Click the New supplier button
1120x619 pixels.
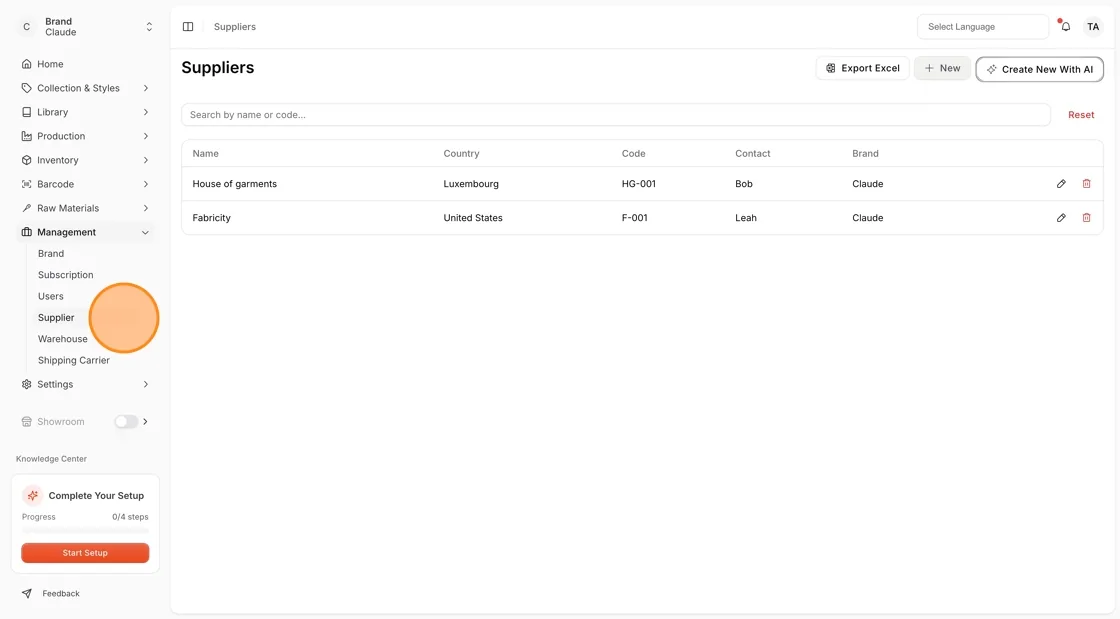[x=942, y=68]
